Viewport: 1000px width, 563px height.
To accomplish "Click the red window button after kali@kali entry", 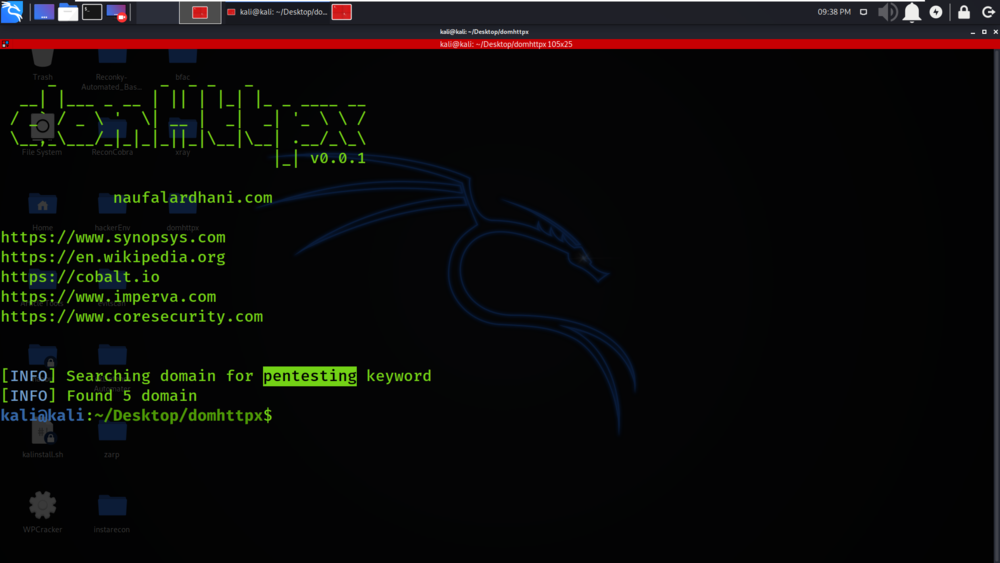I will tap(342, 12).
